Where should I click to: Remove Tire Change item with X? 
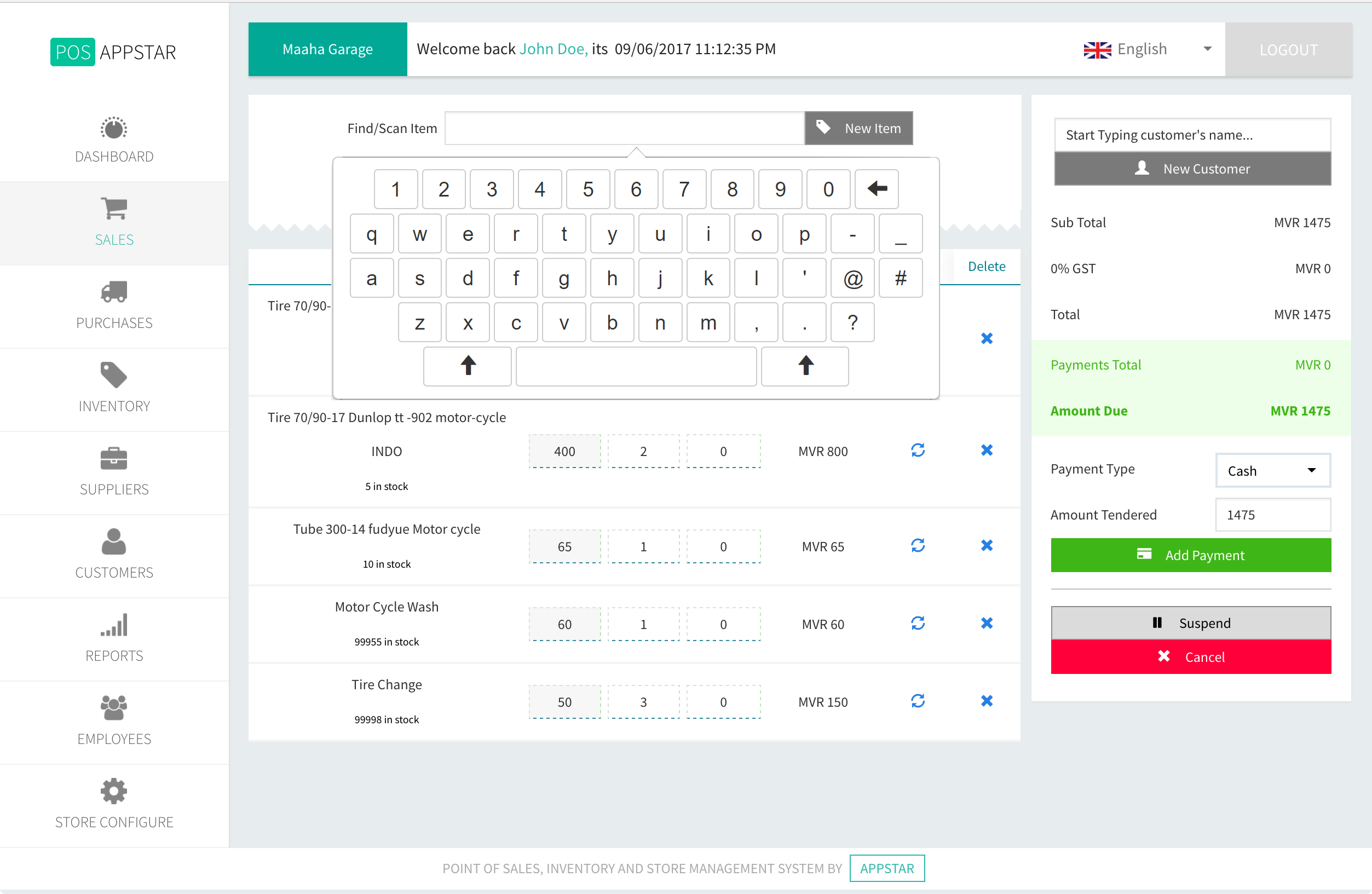pyautogui.click(x=987, y=701)
